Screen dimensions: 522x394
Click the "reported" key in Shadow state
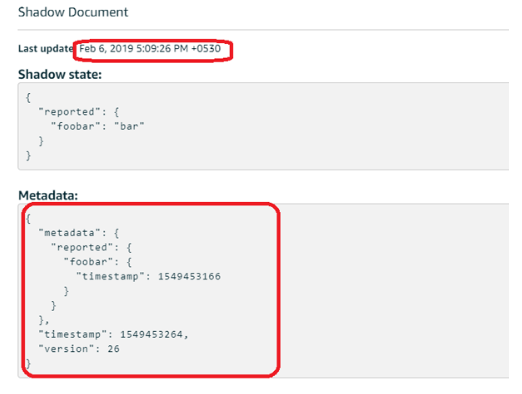(69, 112)
